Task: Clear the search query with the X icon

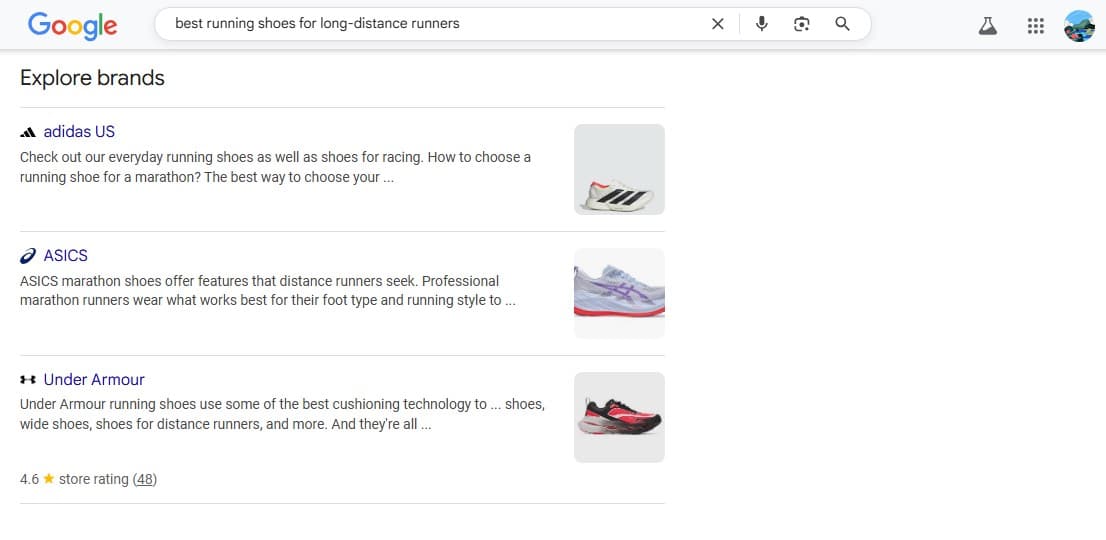Action: click(717, 24)
